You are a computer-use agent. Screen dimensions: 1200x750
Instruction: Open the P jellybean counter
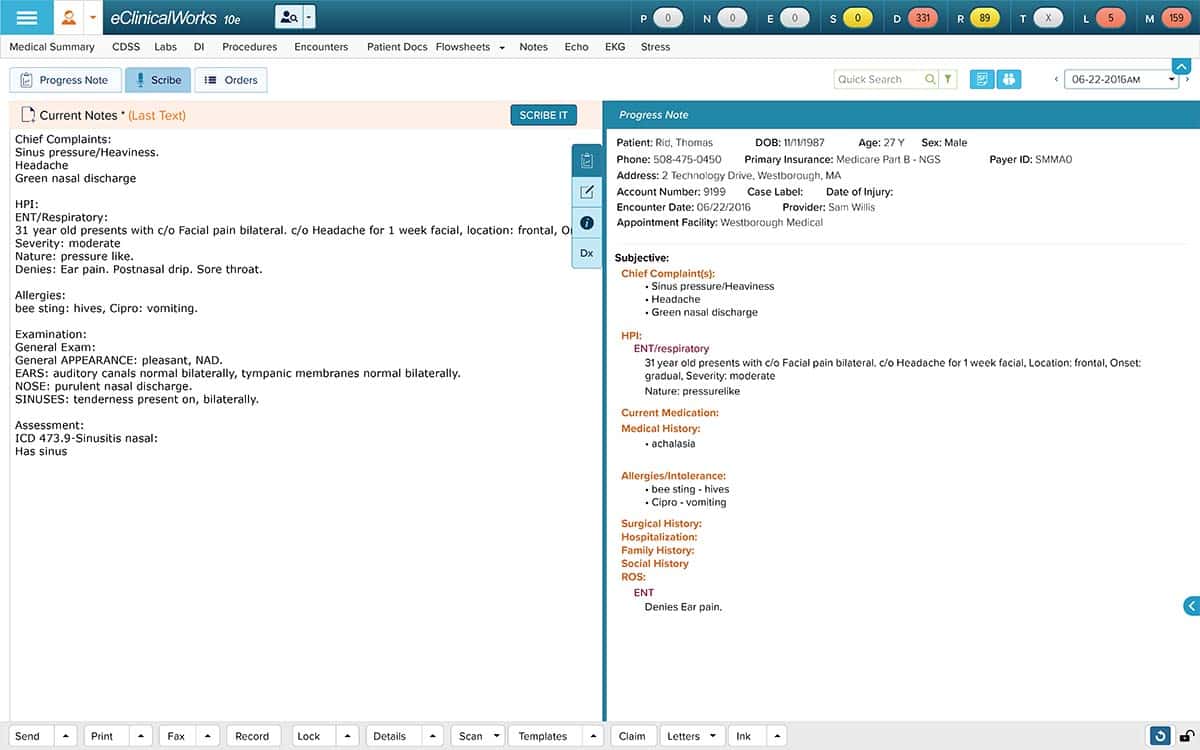667,18
